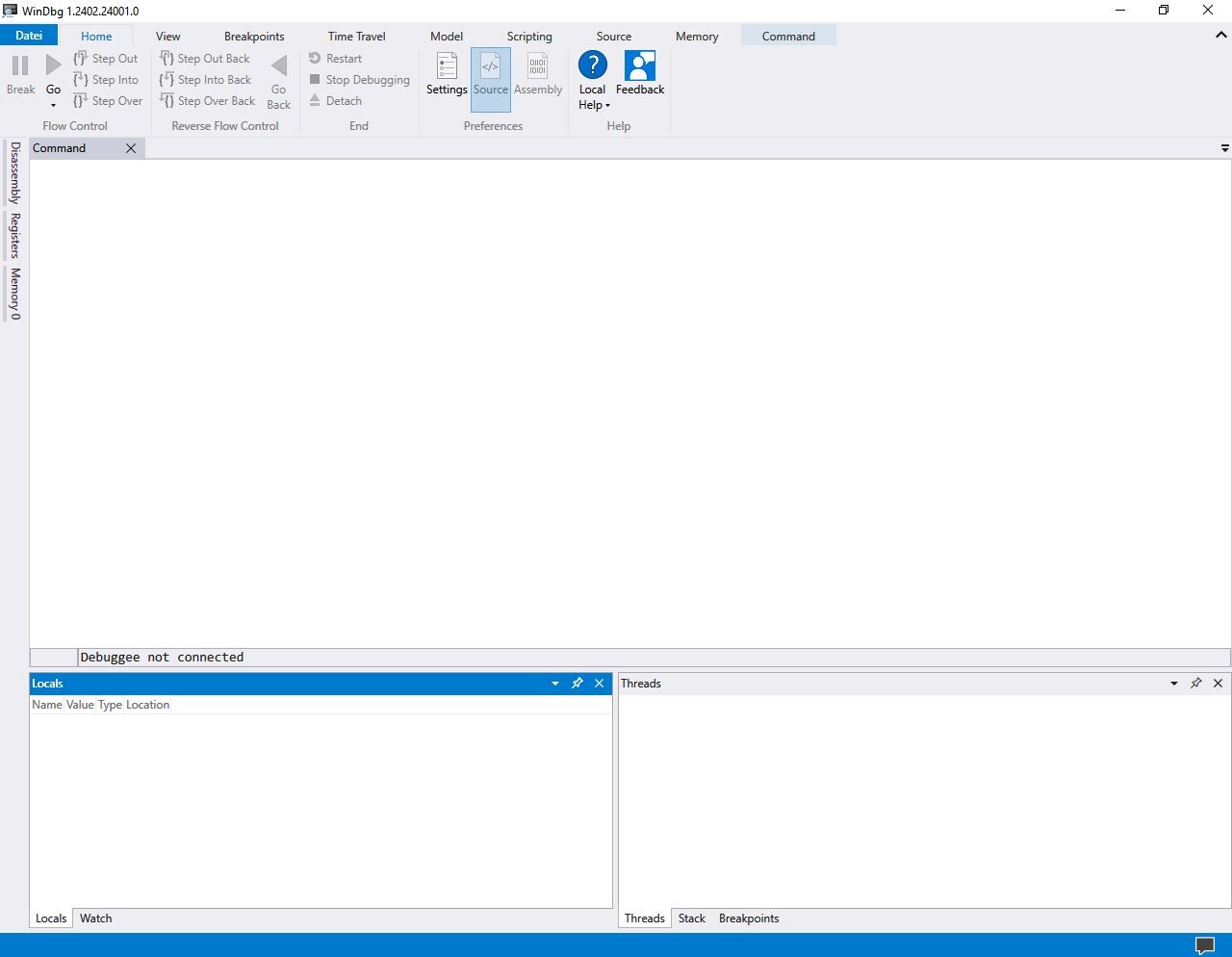Viewport: 1232px width, 957px height.
Task: Click the Detach icon
Action: coord(315,101)
